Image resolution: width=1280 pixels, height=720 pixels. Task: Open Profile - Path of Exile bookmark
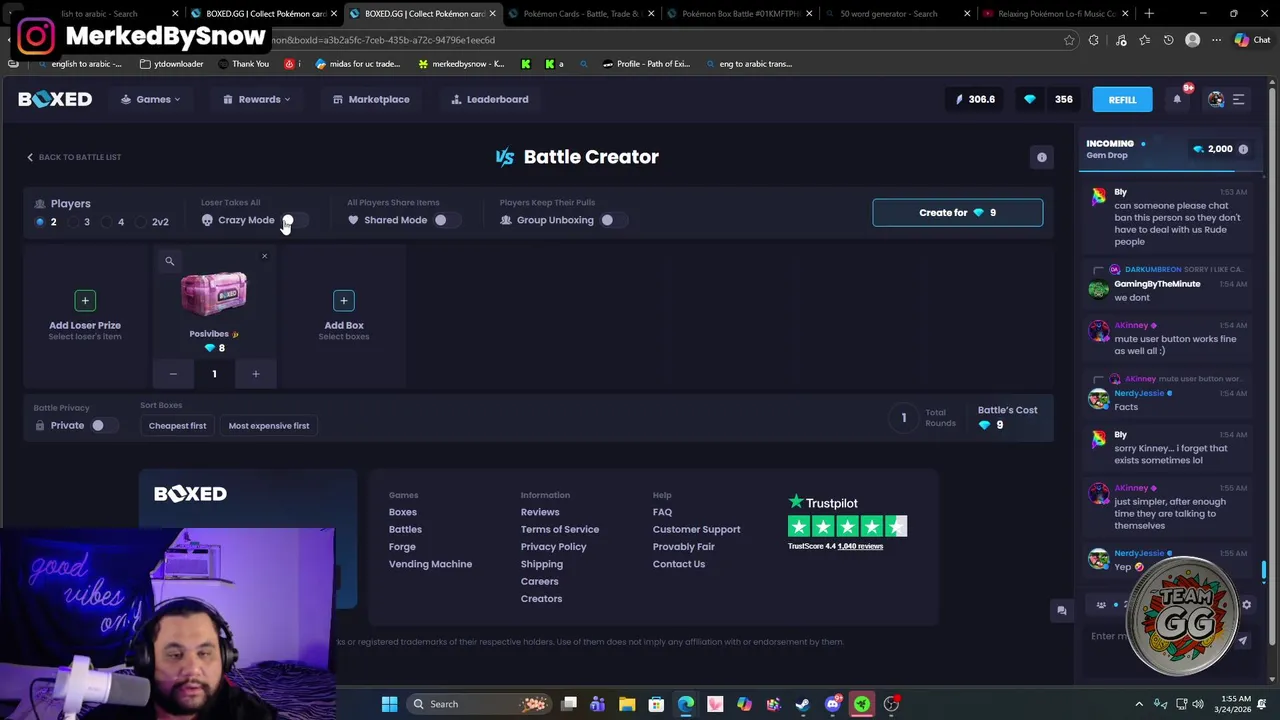pyautogui.click(x=646, y=64)
